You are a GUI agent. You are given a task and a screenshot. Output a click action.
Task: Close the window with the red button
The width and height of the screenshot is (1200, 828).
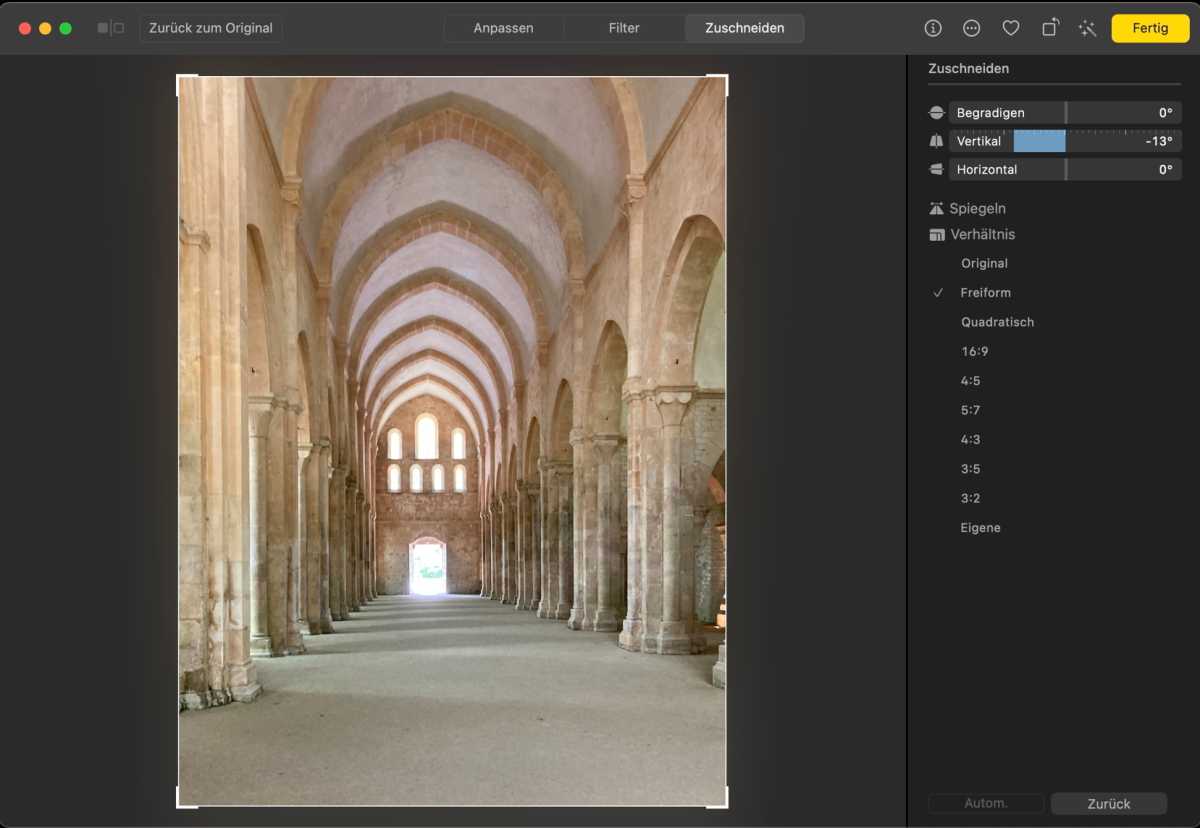25,28
